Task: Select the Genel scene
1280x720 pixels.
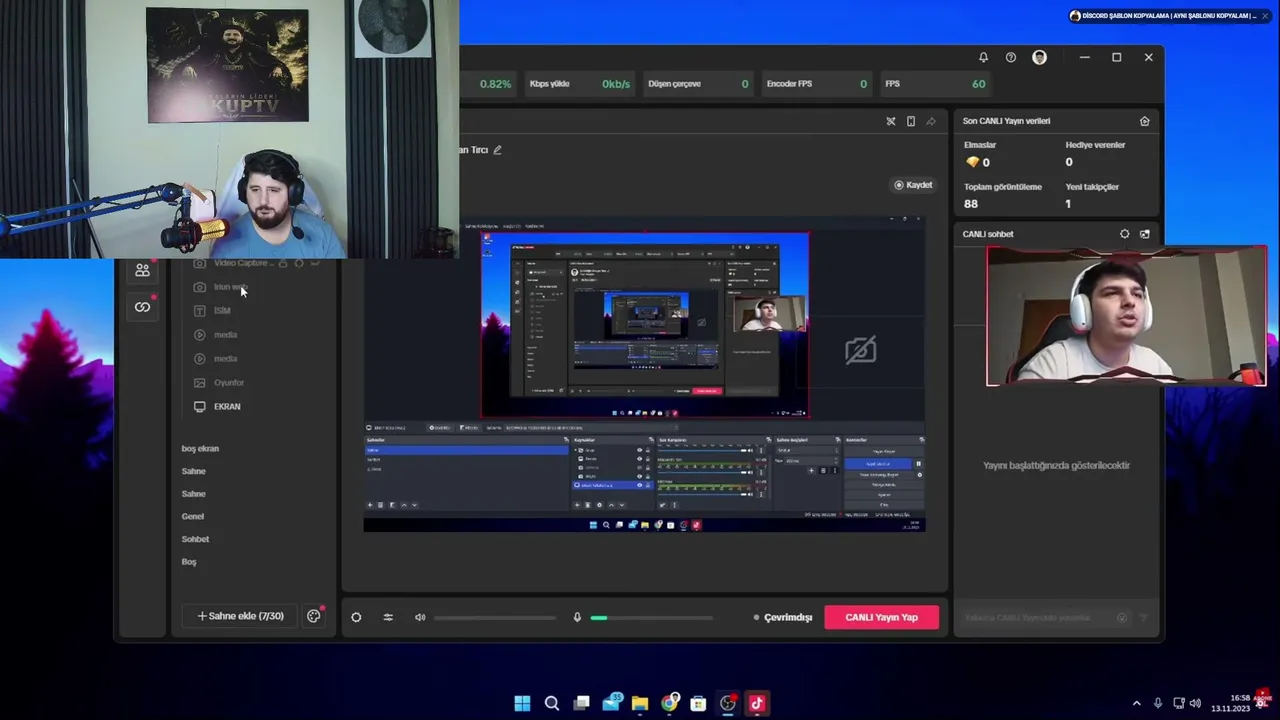Action: (193, 517)
